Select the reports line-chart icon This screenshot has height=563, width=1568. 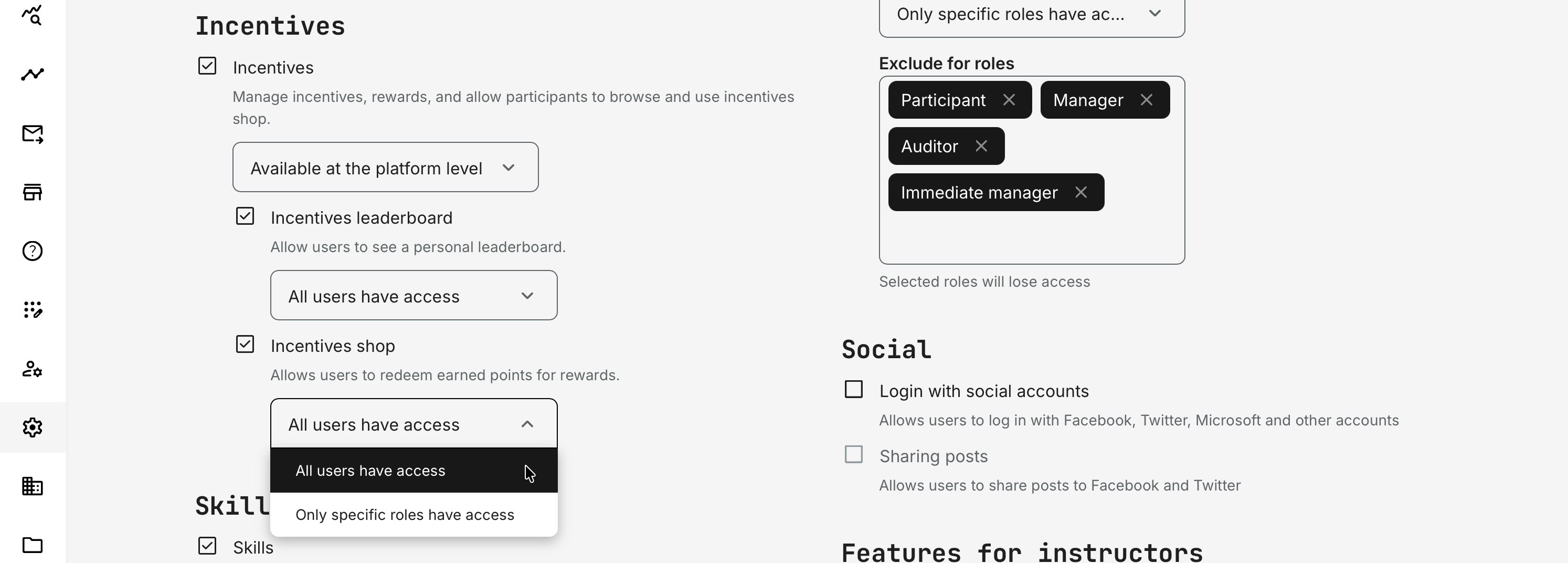33,73
